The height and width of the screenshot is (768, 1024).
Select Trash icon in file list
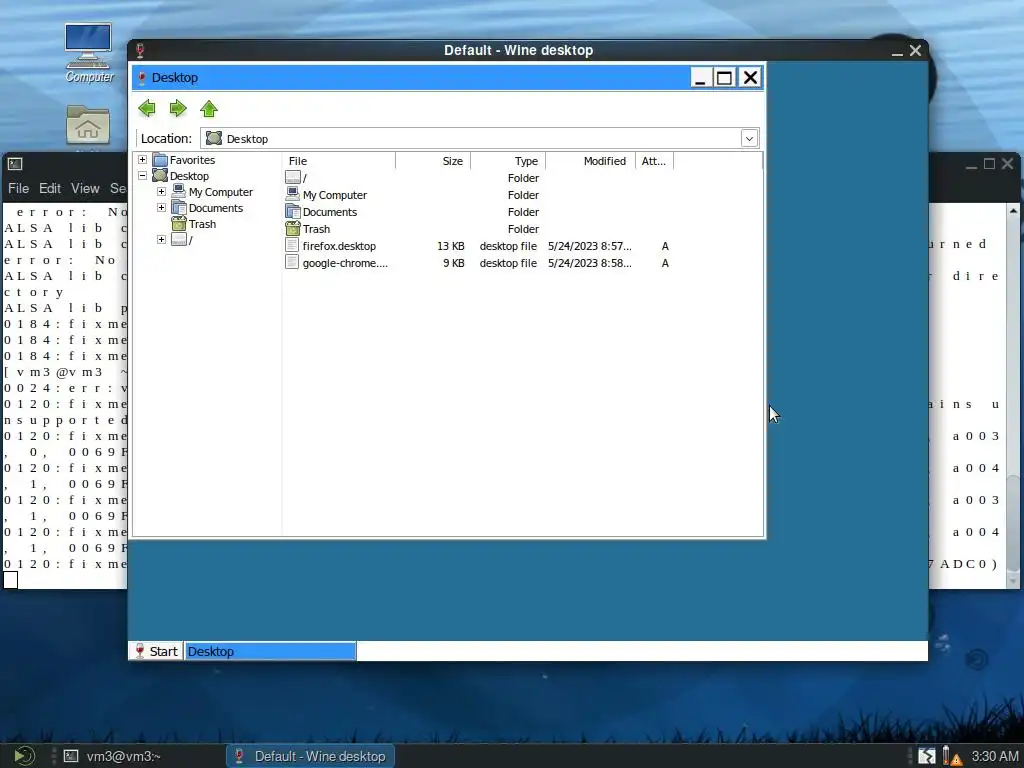coord(293,229)
